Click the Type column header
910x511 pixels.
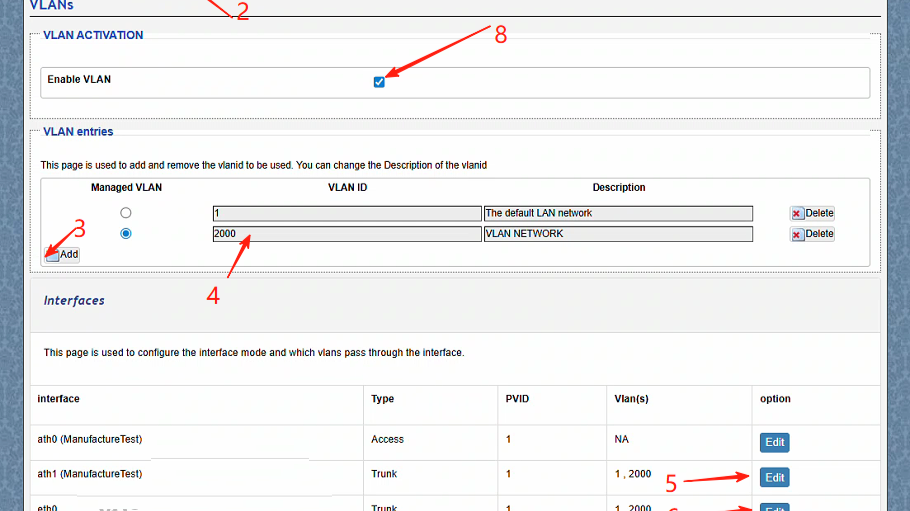tap(382, 399)
